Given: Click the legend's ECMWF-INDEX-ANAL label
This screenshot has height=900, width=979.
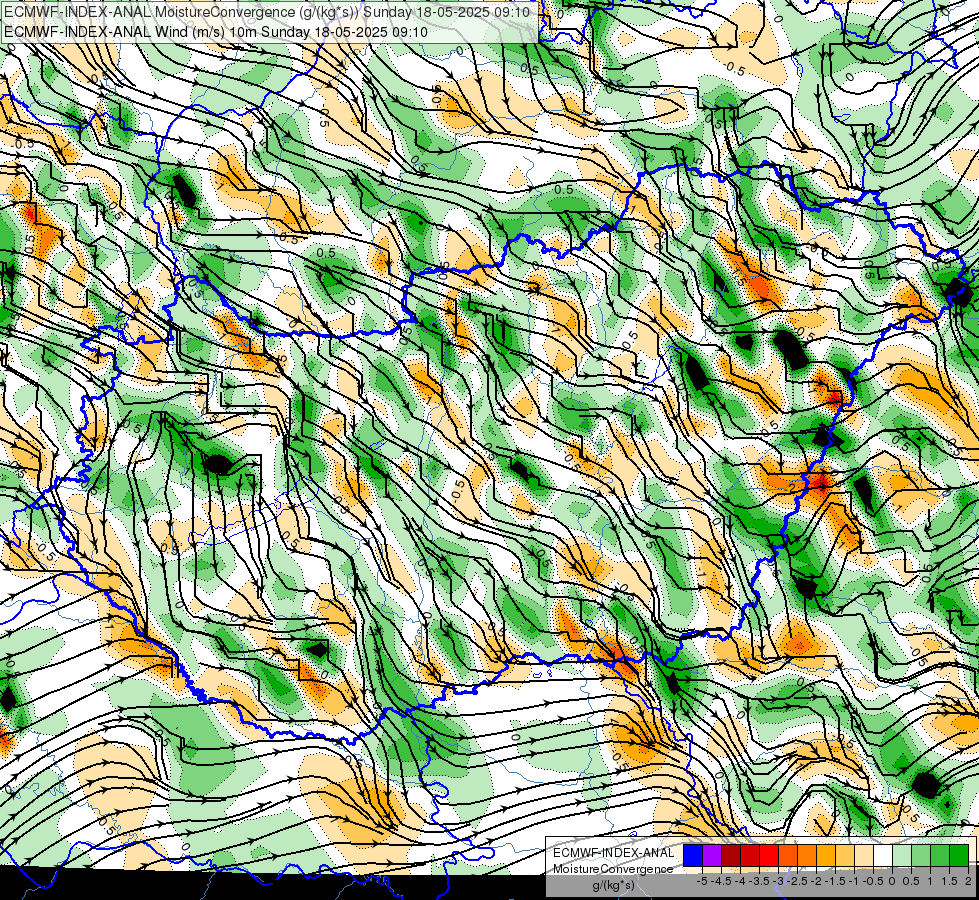Looking at the screenshot, I should point(613,853).
